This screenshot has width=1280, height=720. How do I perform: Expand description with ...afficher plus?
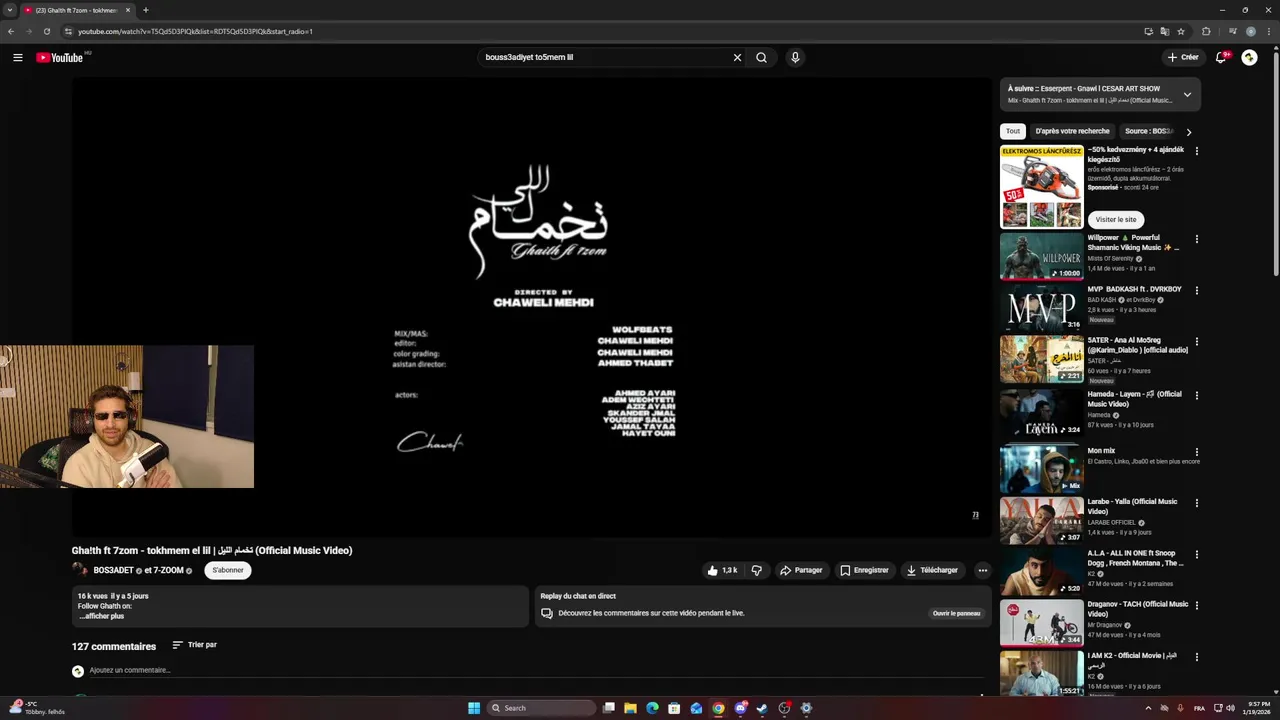pos(101,616)
